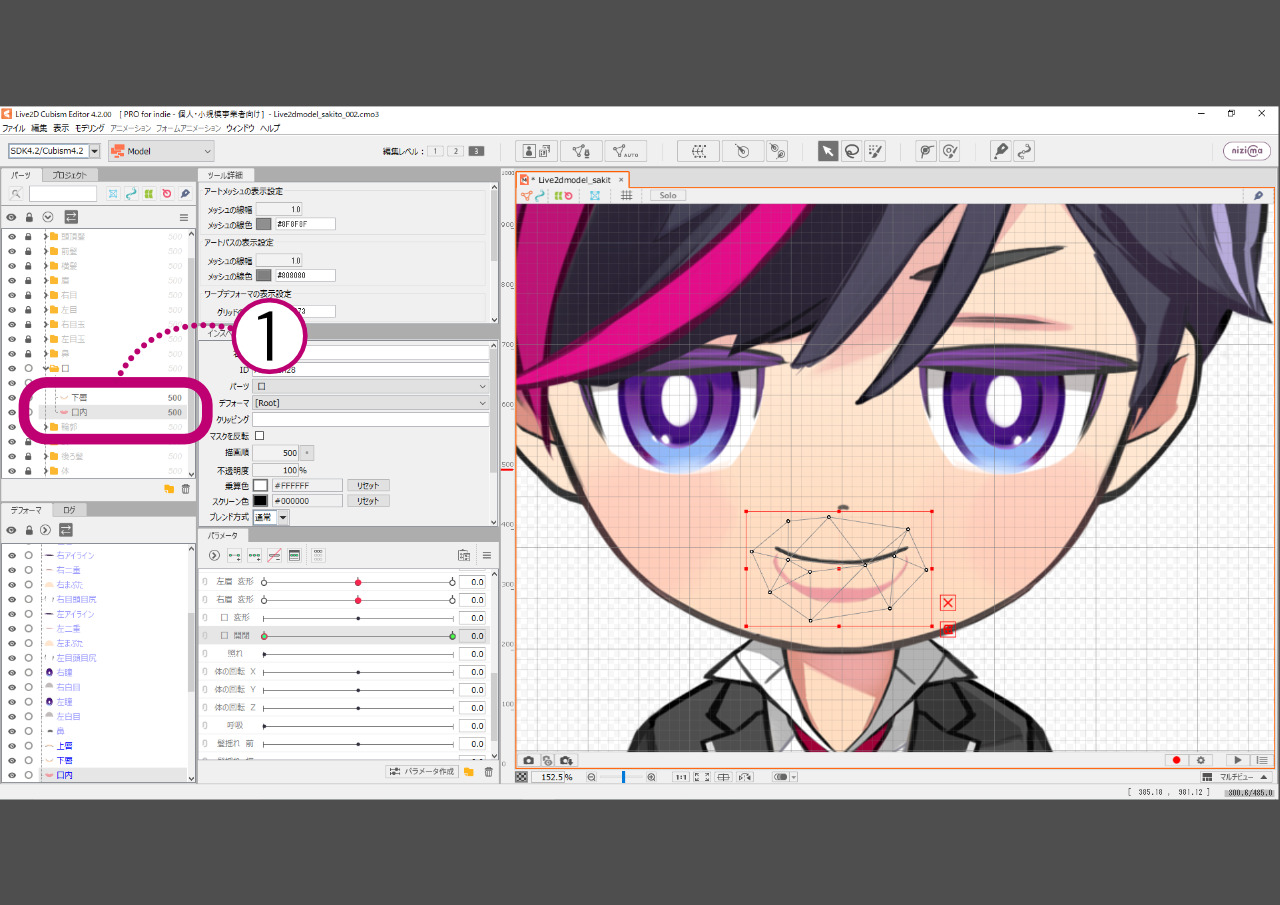
Task: Click the white 乗算色 color swatch
Action: tap(261, 485)
